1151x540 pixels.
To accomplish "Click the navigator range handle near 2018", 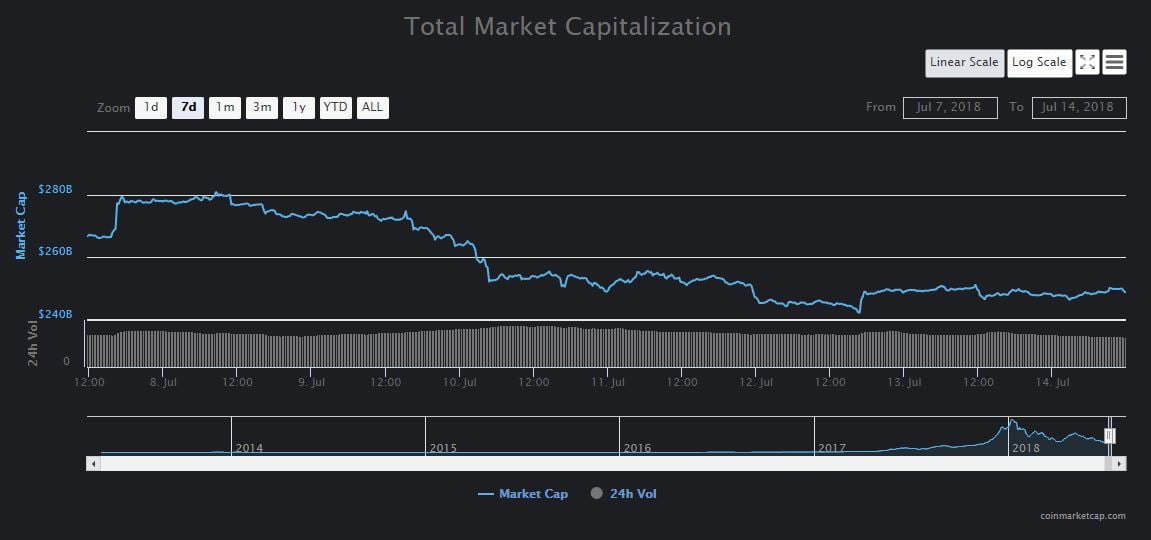I will [1109, 435].
